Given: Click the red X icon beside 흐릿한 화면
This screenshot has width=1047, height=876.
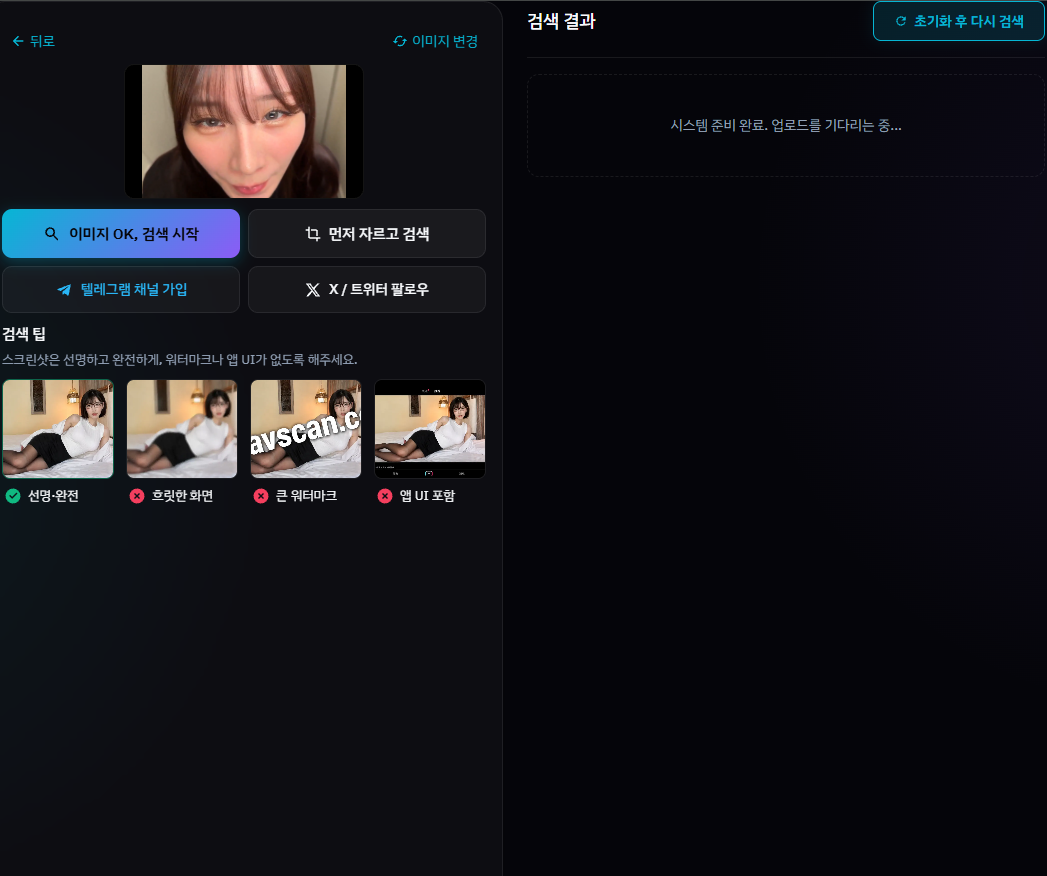Looking at the screenshot, I should click(x=137, y=496).
